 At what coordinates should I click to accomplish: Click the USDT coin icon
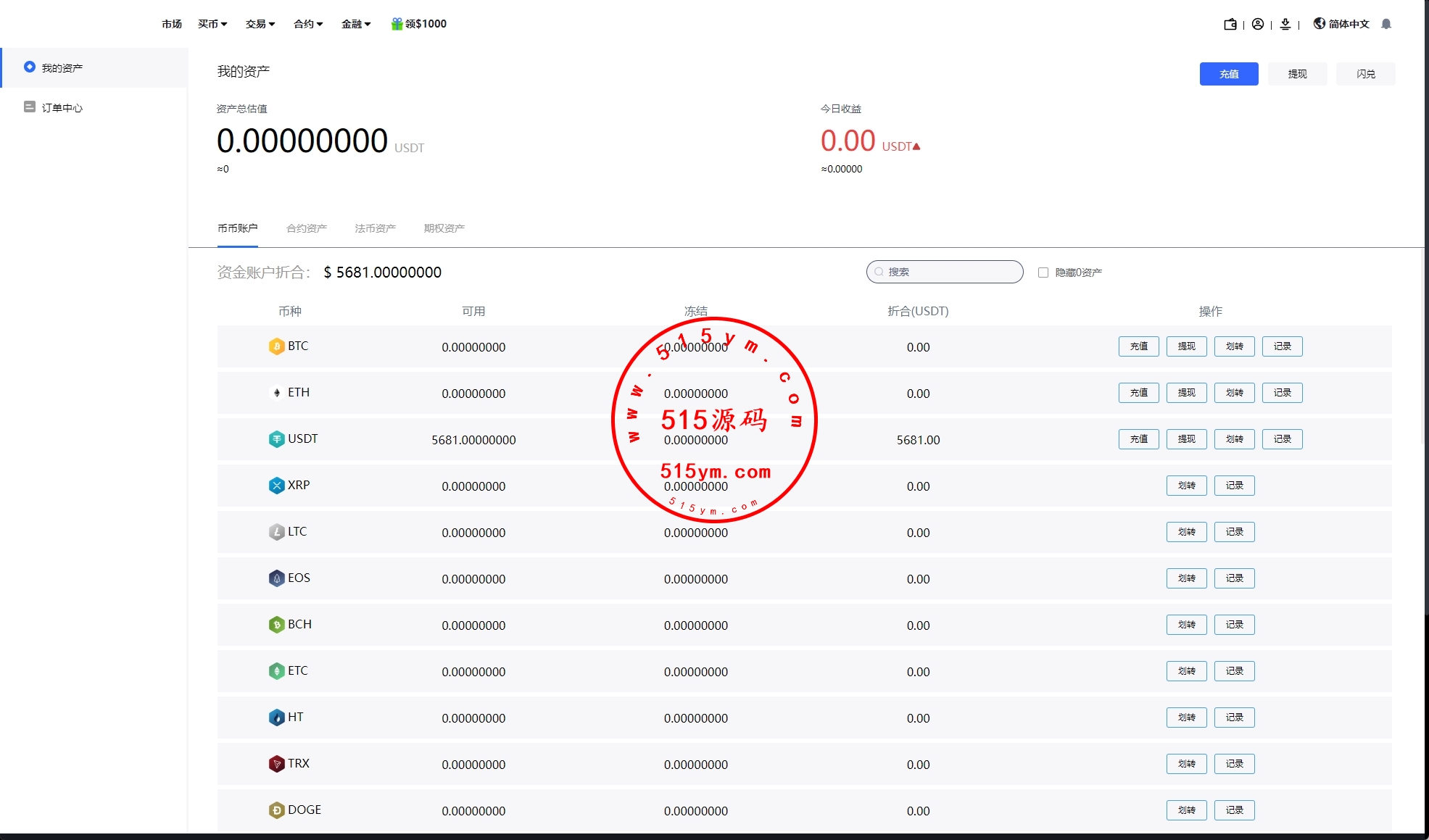coord(276,439)
